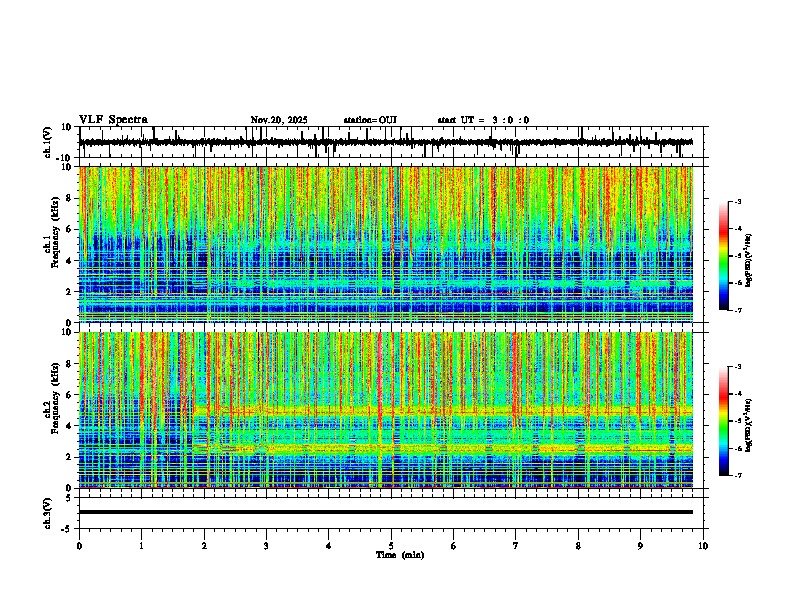Click the "ch.1(V)" waveform axis label

[x=48, y=142]
